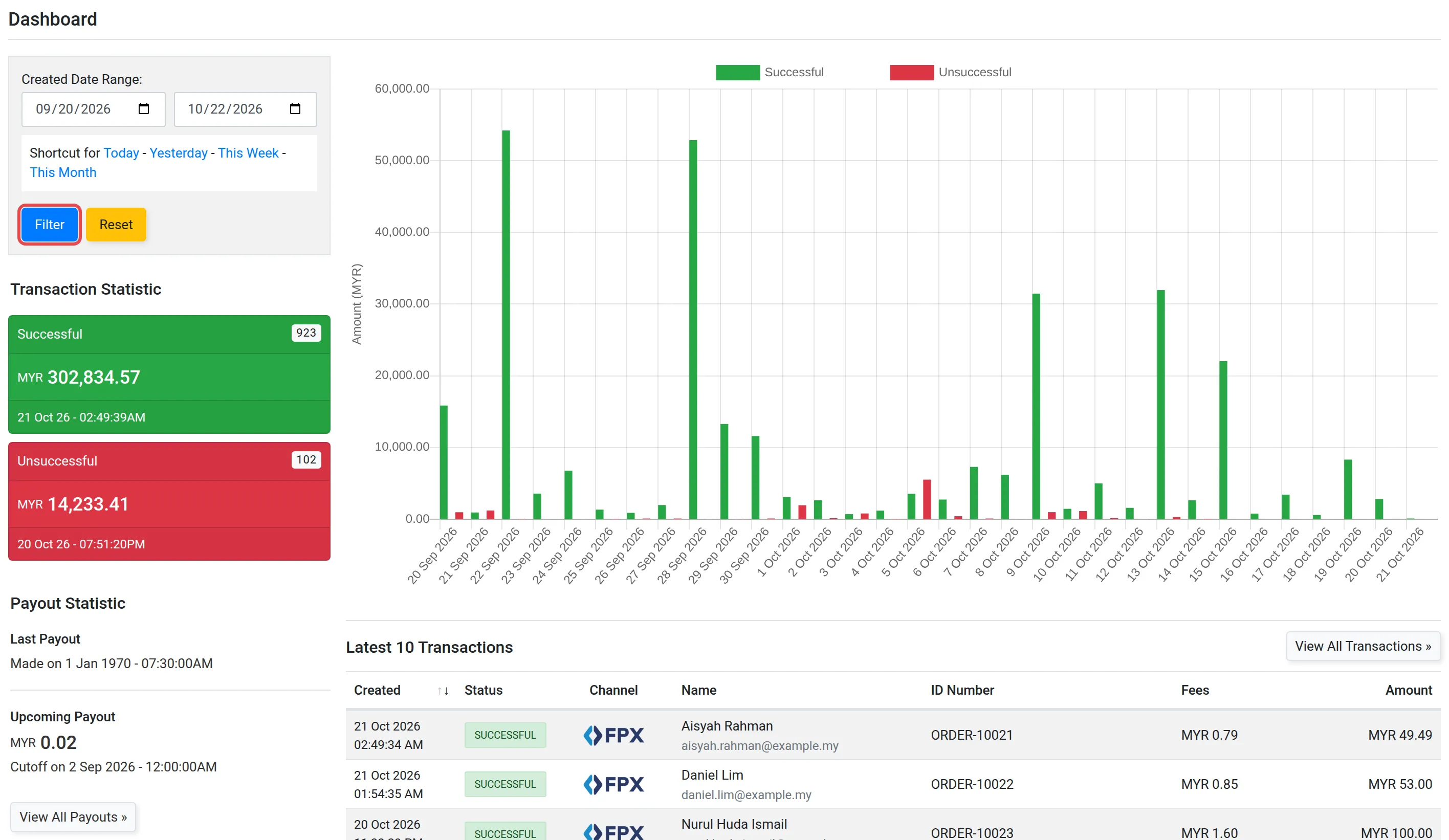
Task: Click the Reset button
Action: 116,224
